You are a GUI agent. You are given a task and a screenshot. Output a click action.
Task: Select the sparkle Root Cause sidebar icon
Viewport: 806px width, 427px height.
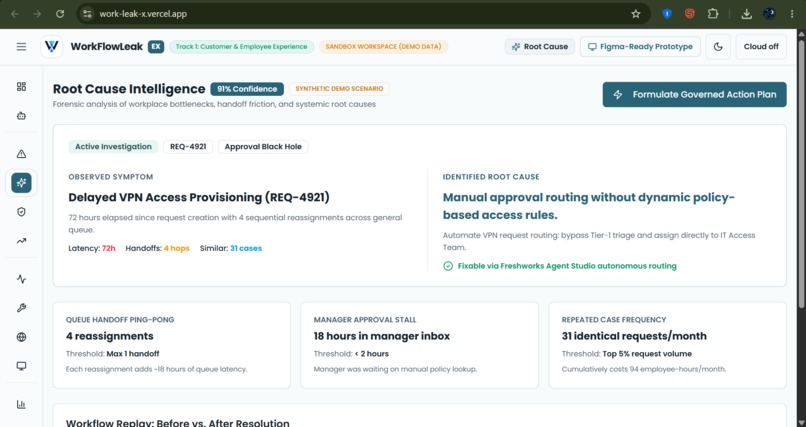pos(21,182)
